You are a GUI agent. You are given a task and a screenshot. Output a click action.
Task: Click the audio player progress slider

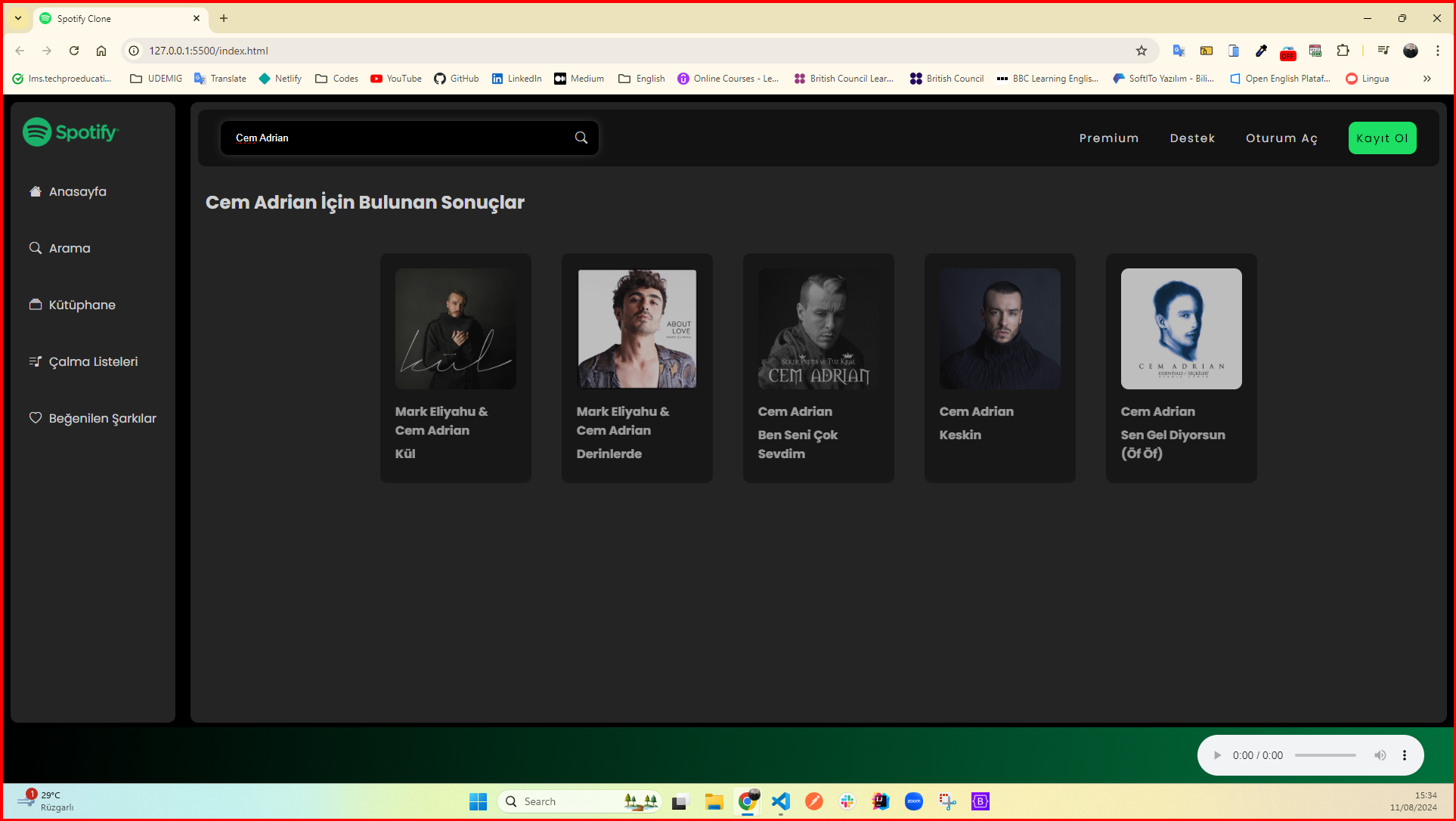1324,755
